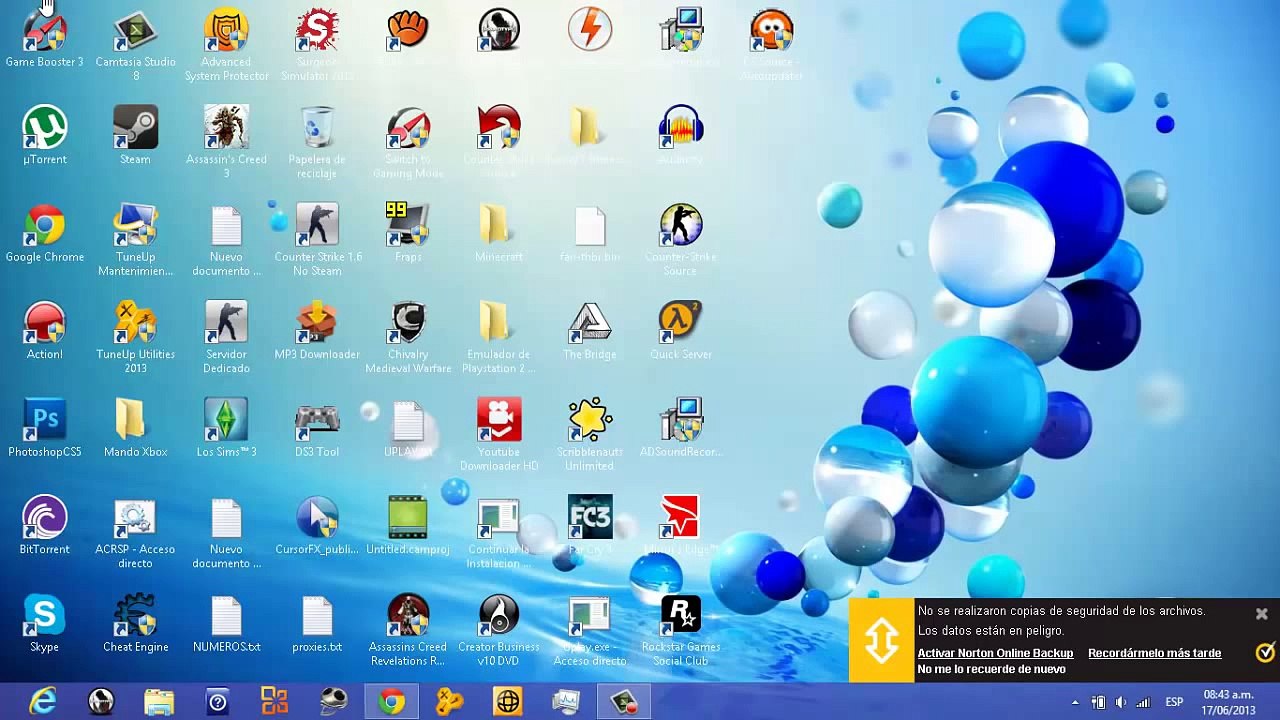Close the Norton backup notification
1280x720 pixels.
(1262, 613)
